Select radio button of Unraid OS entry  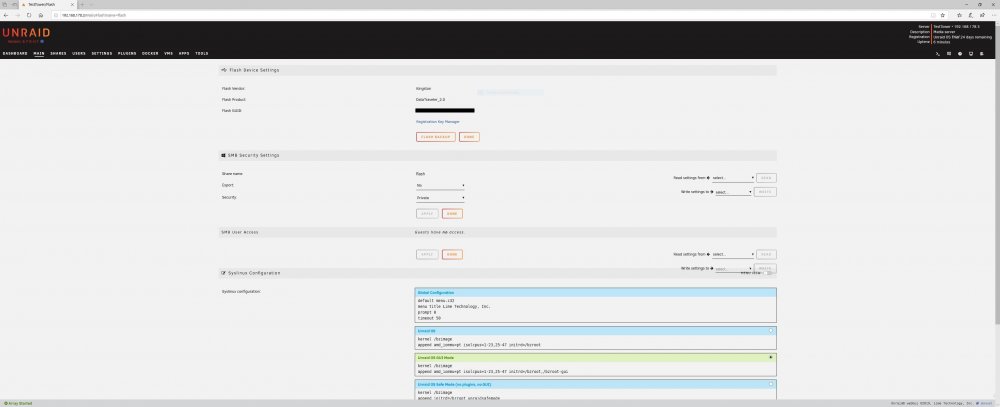(771, 330)
